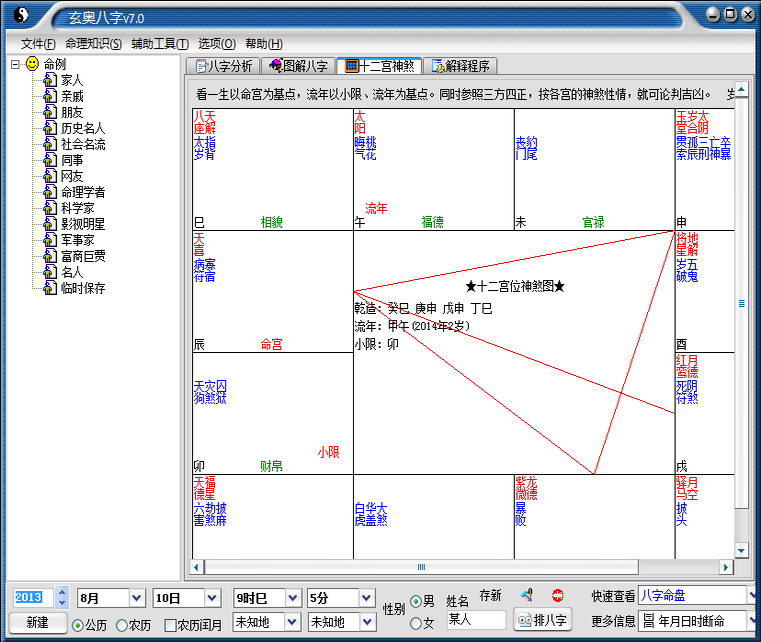
Task: Click the 姓名 name input field
Action: click(x=475, y=620)
